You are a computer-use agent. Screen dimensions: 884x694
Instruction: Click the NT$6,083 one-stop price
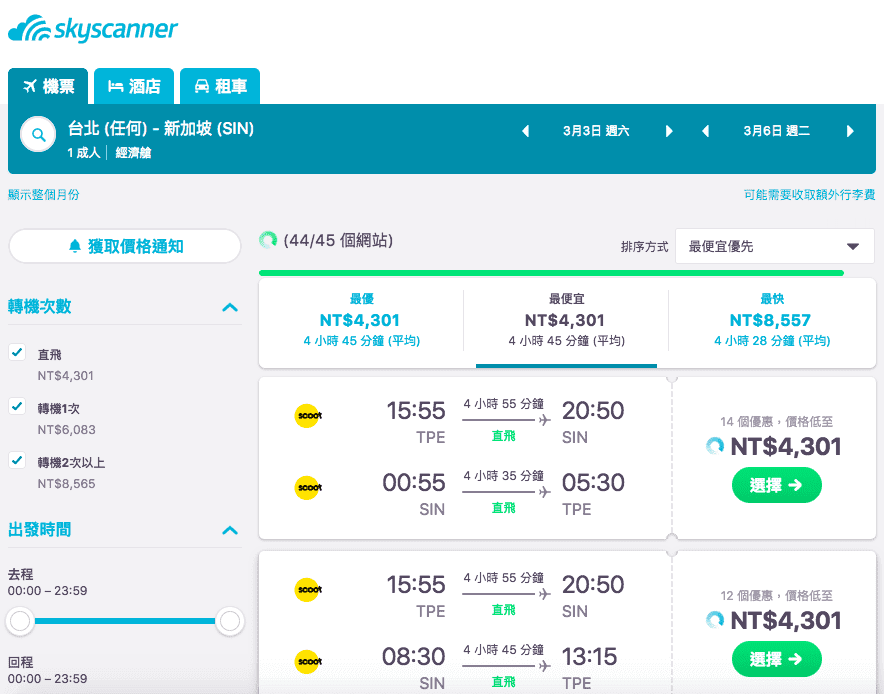point(67,430)
